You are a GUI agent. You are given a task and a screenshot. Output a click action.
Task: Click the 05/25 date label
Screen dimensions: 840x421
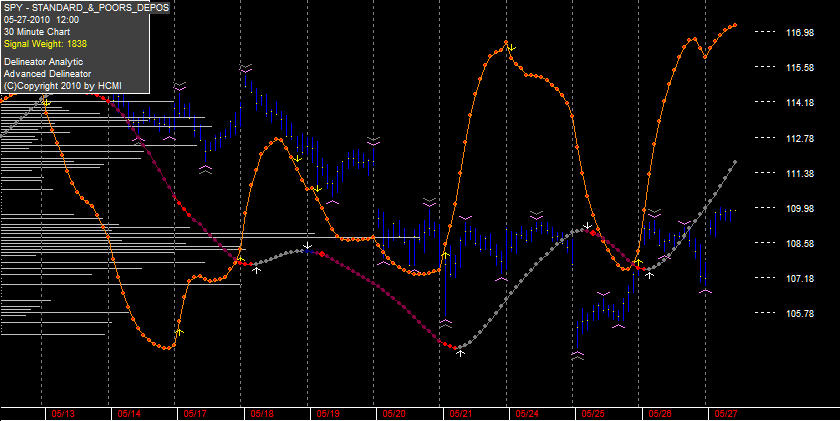(x=593, y=414)
